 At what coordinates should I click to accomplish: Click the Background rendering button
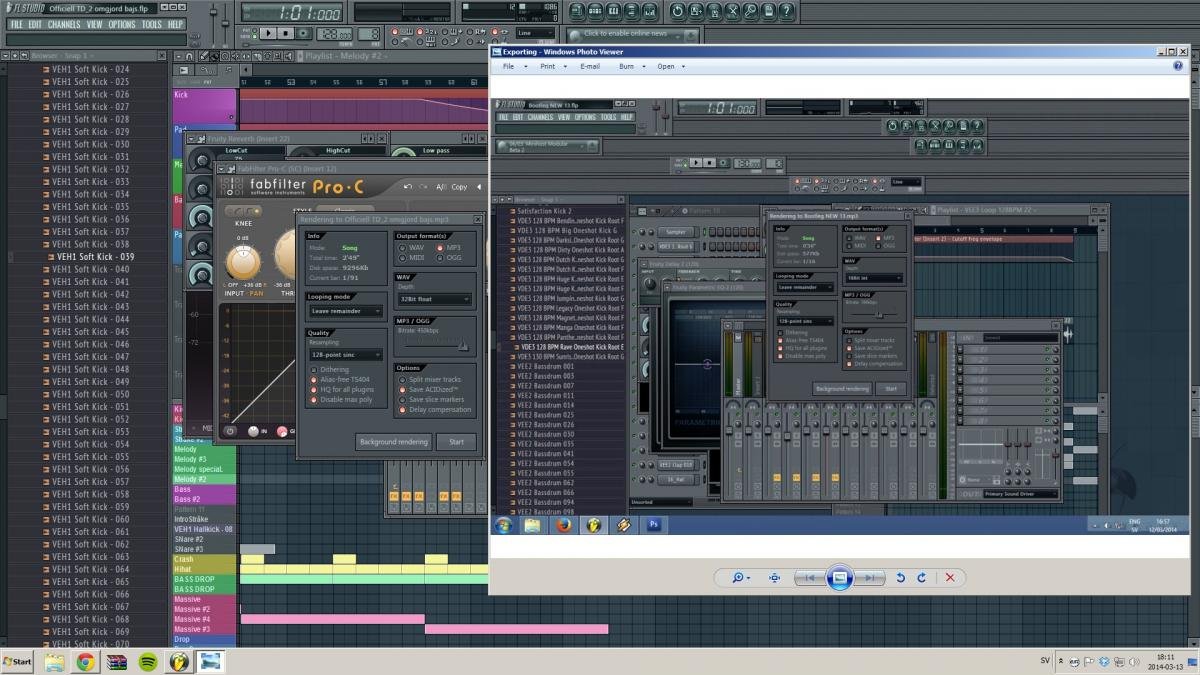click(393, 441)
